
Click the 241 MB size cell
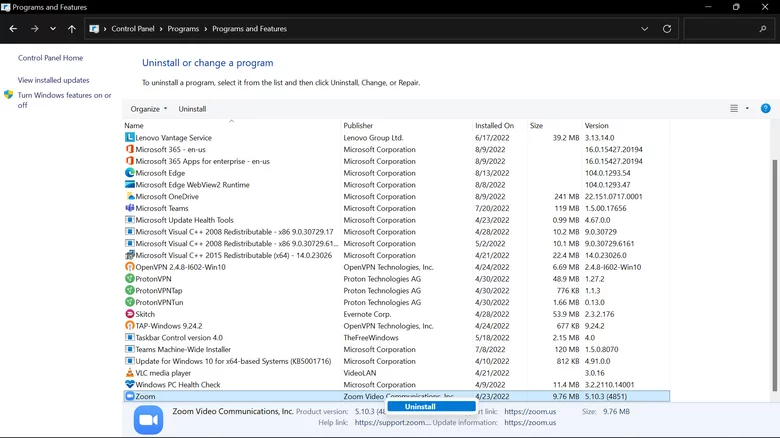(x=567, y=196)
